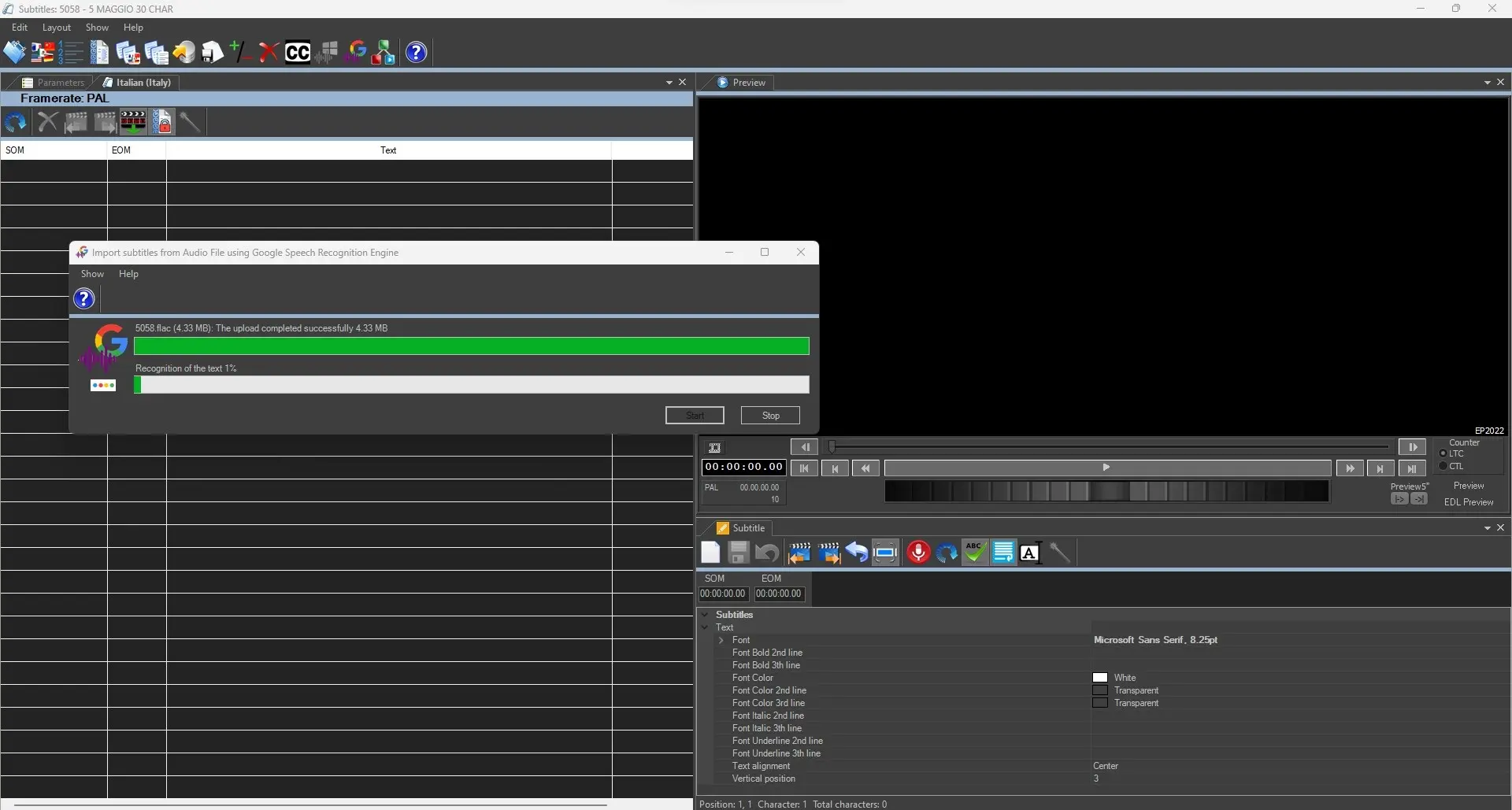
Task: Click the CC closed captions toolbar icon
Action: (x=297, y=53)
